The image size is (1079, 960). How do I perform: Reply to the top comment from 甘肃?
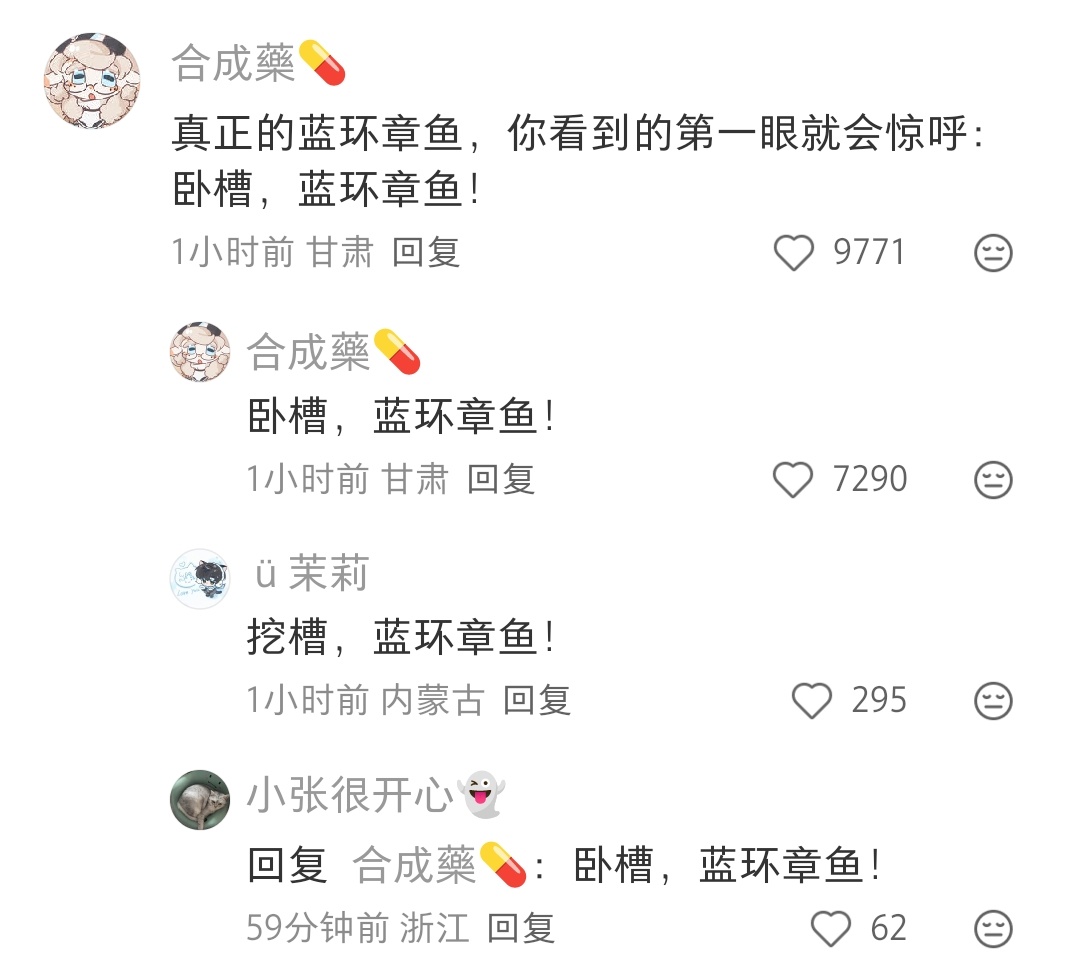coord(426,252)
